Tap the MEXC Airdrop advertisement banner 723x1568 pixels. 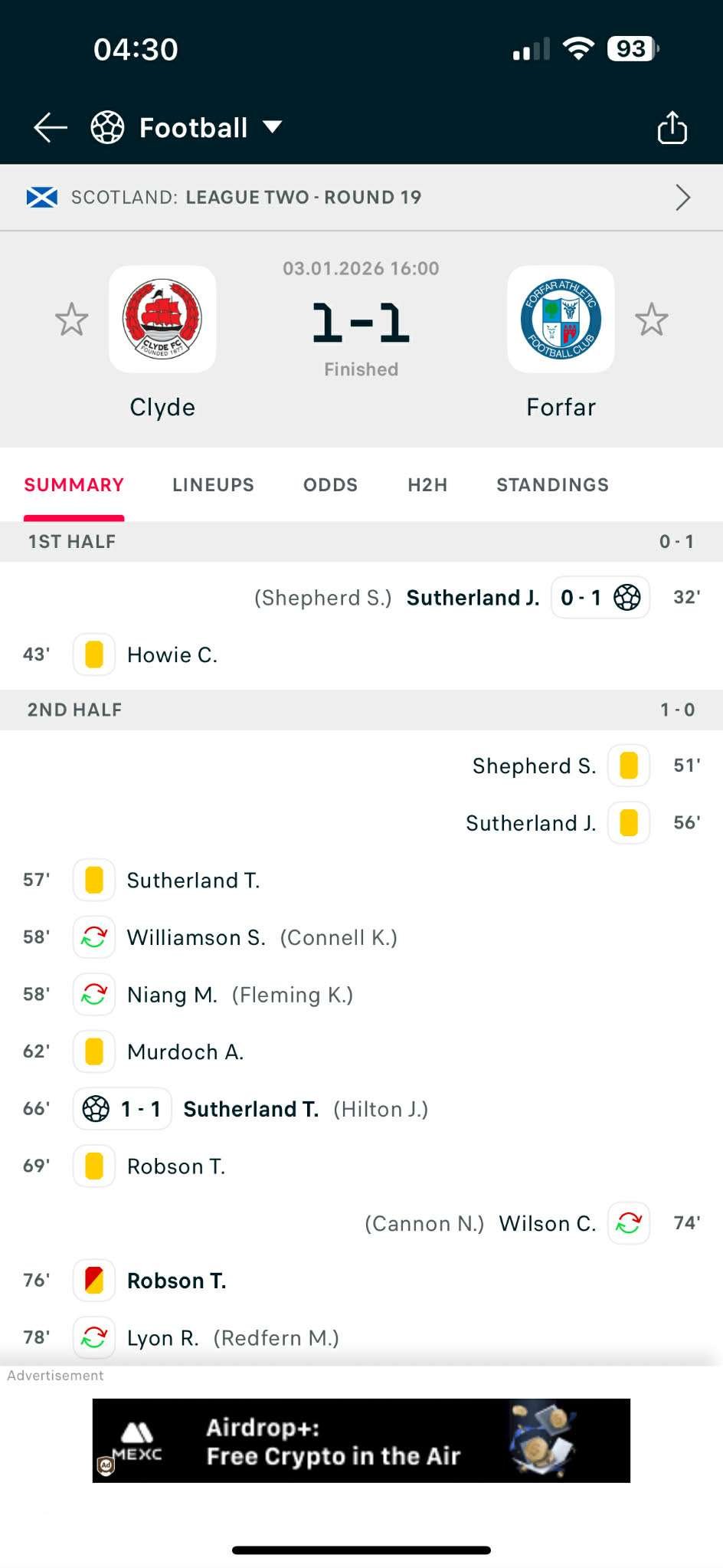[360, 1440]
